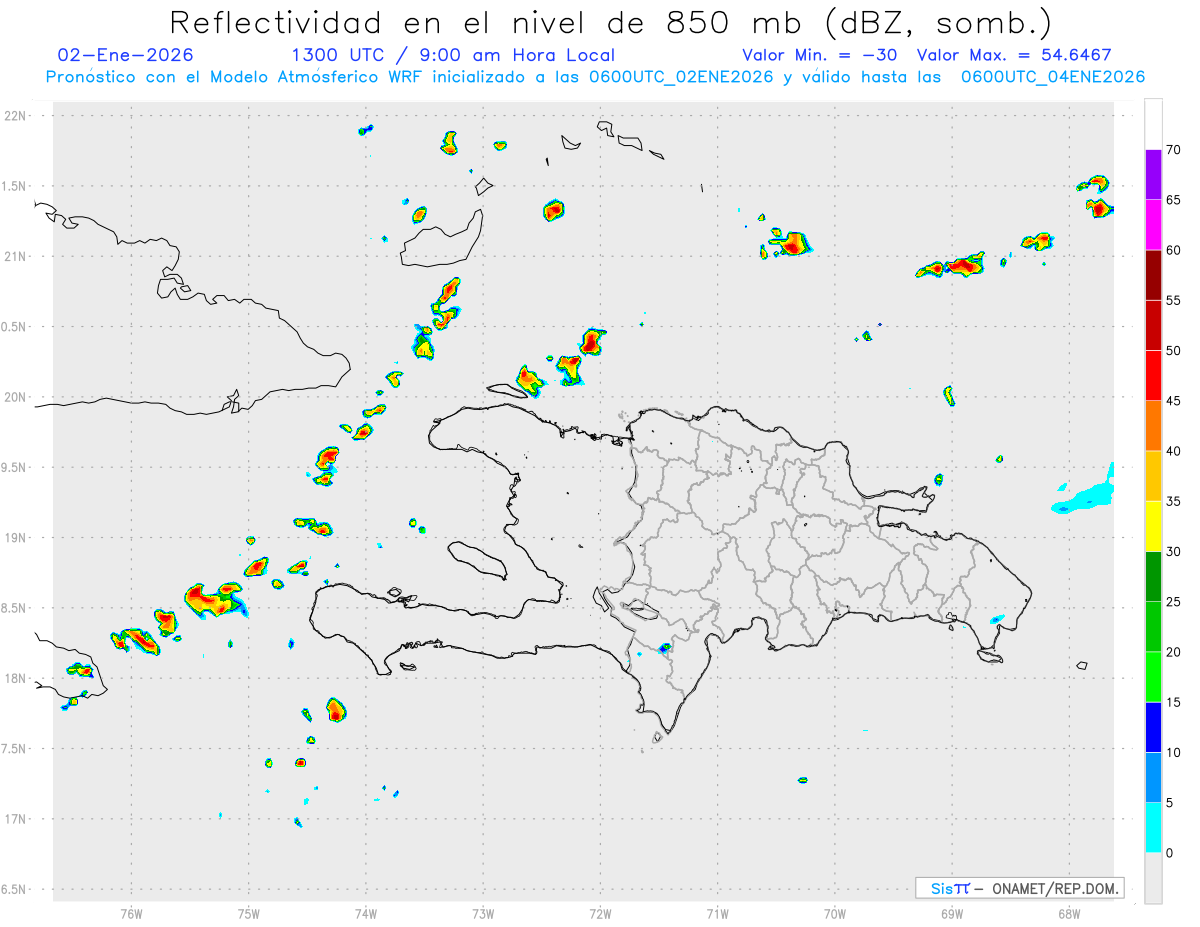Click the colorbar value label '35'
1200x927 pixels.
click(x=1173, y=501)
